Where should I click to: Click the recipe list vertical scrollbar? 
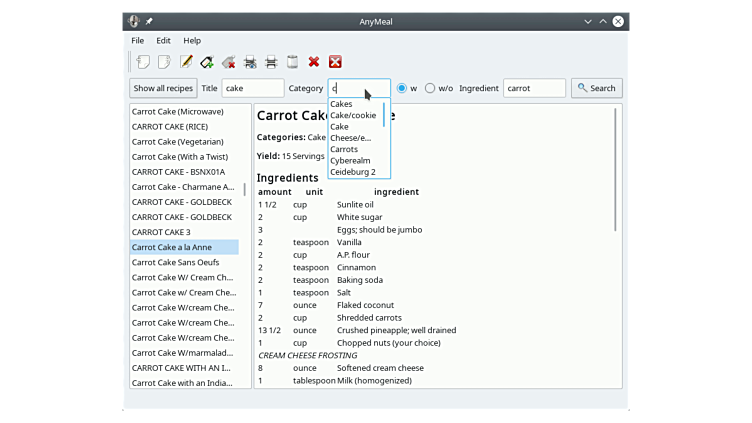pos(245,189)
